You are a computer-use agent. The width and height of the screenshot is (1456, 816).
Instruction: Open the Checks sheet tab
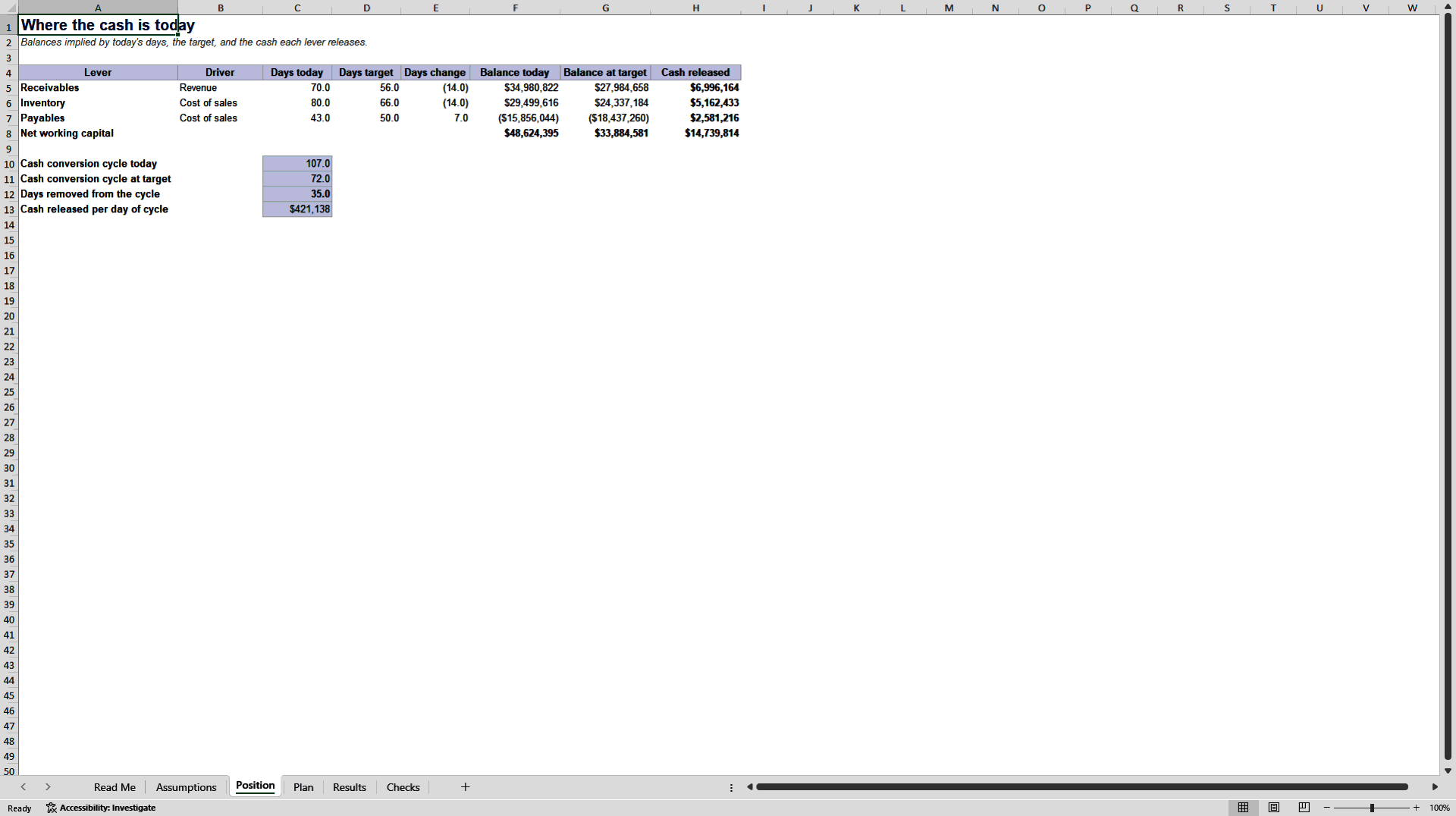pos(403,787)
